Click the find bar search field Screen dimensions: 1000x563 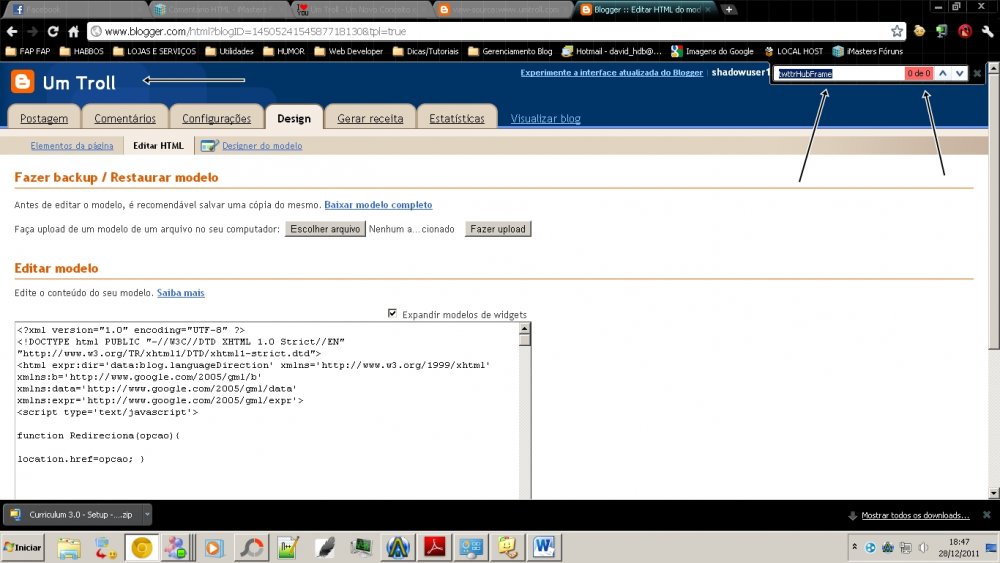[x=838, y=73]
